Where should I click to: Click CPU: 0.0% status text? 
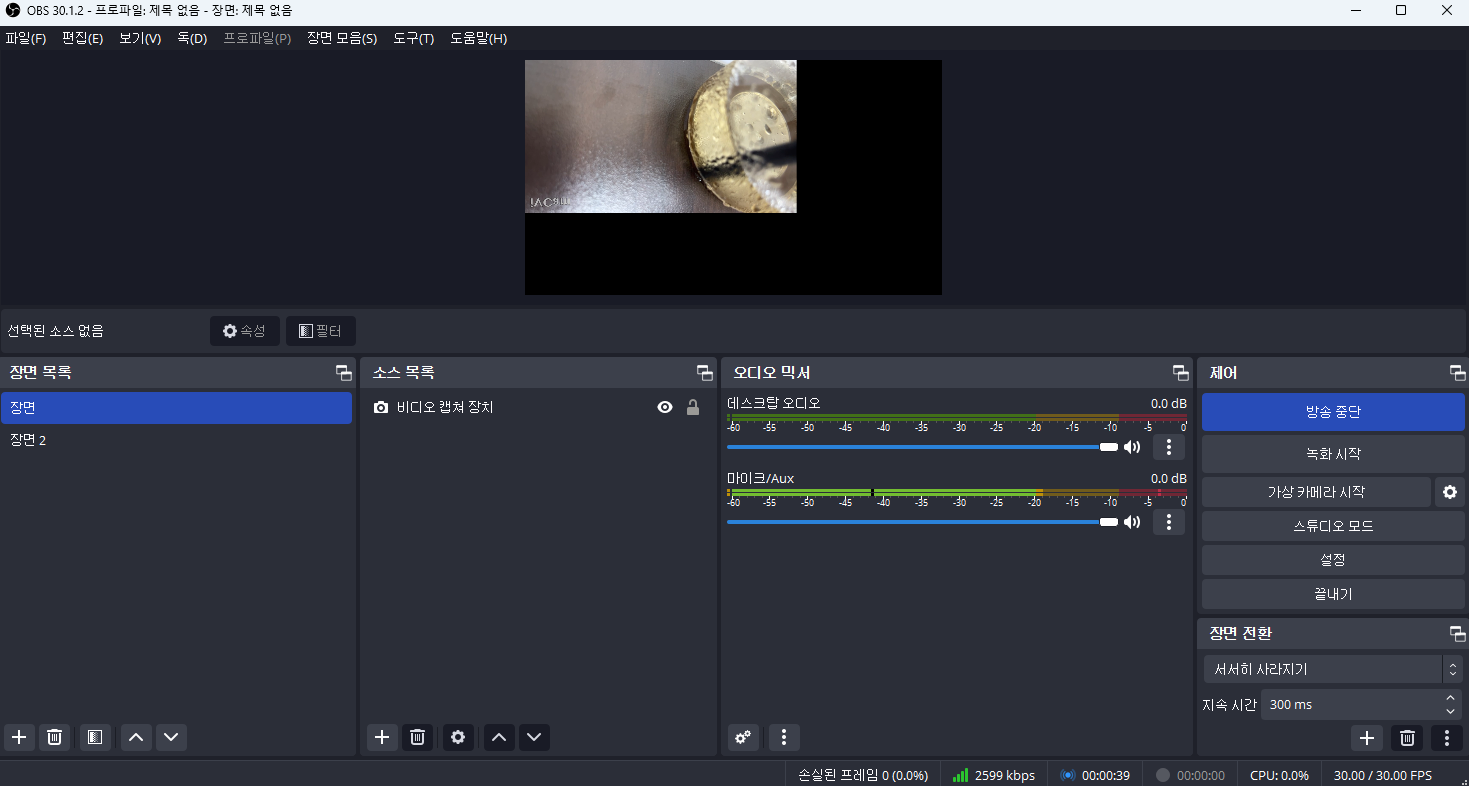(1279, 775)
